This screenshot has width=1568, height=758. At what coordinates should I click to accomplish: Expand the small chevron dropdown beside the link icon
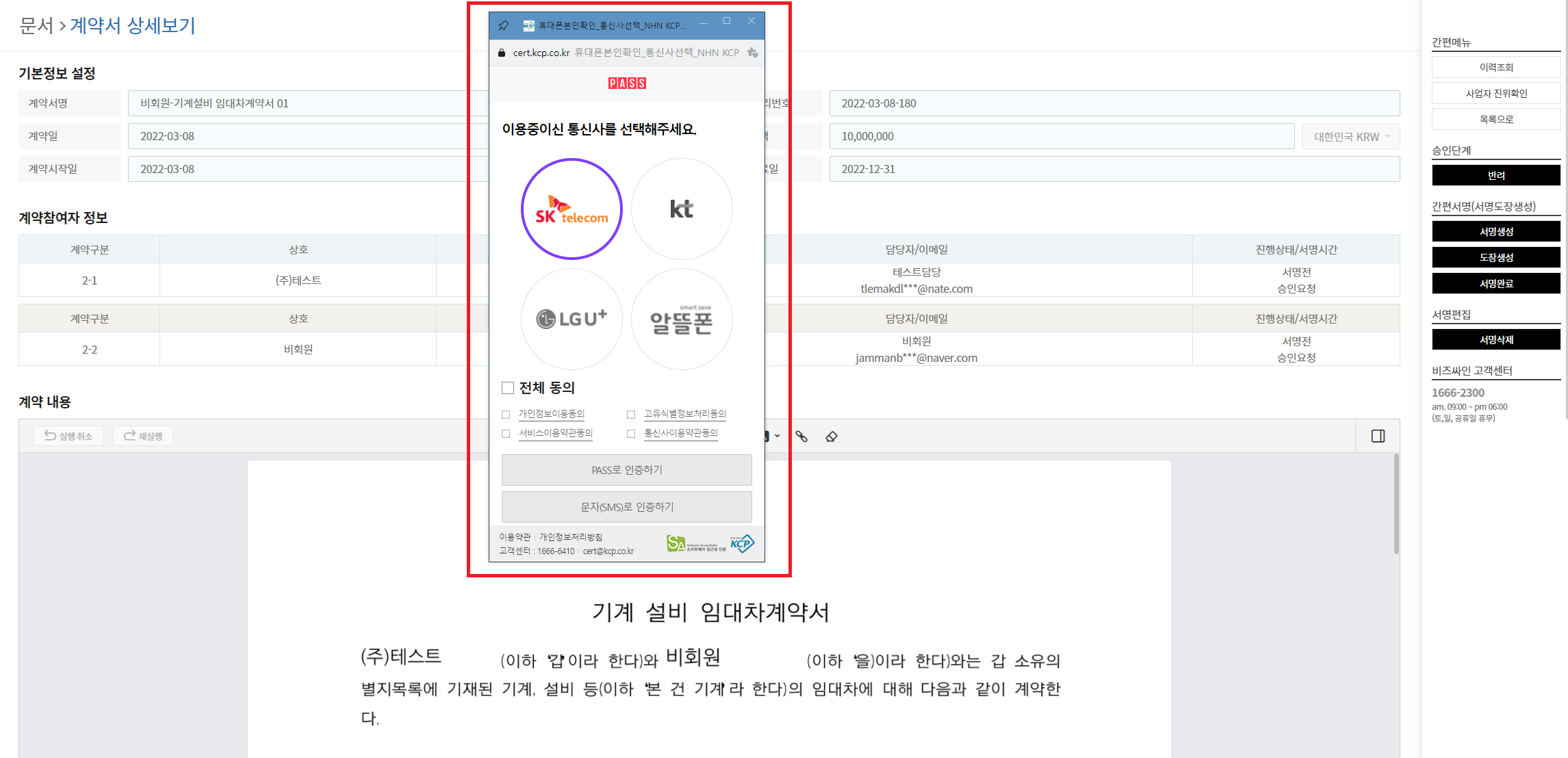click(777, 436)
